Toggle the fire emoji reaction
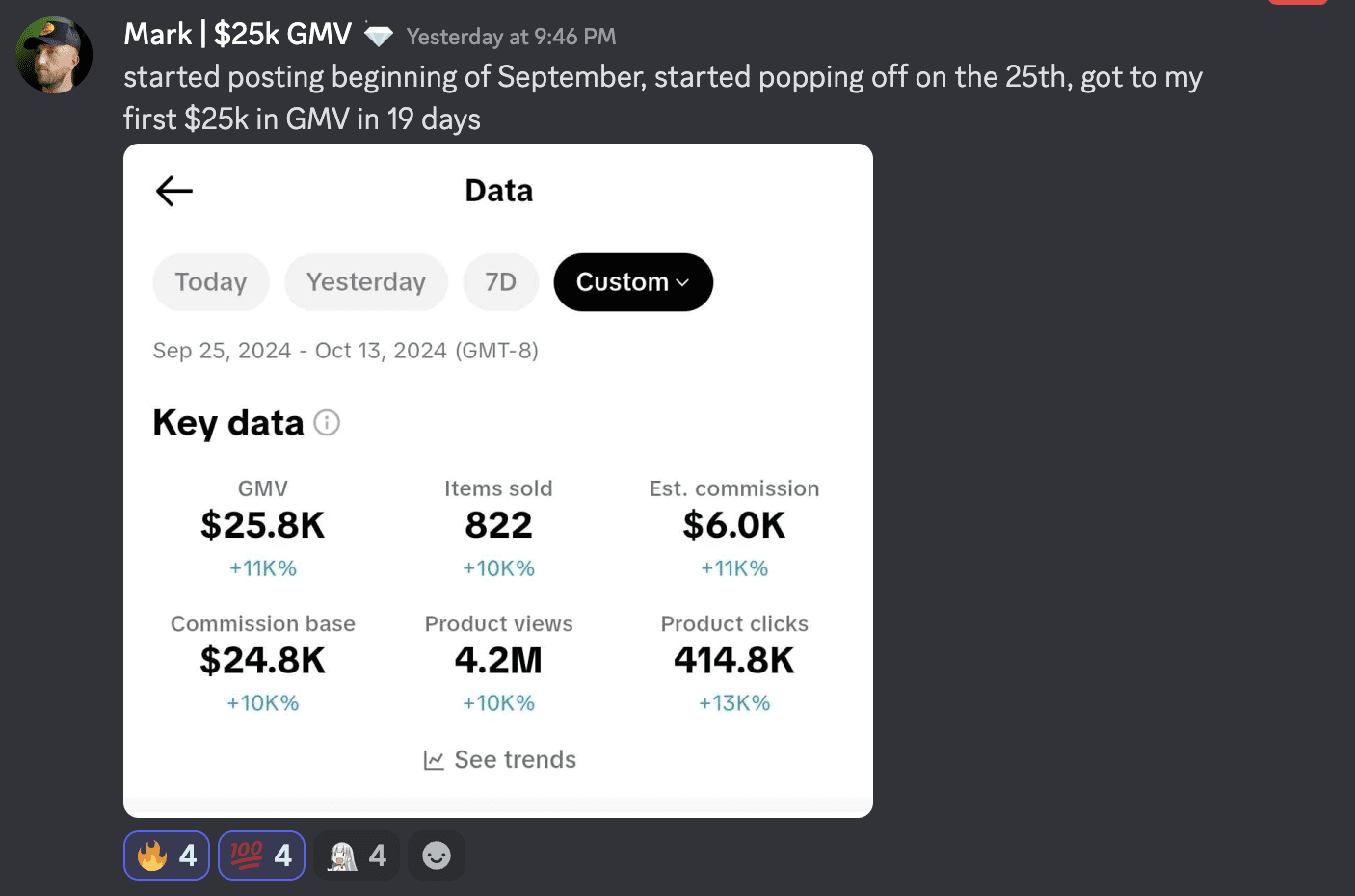 (167, 856)
